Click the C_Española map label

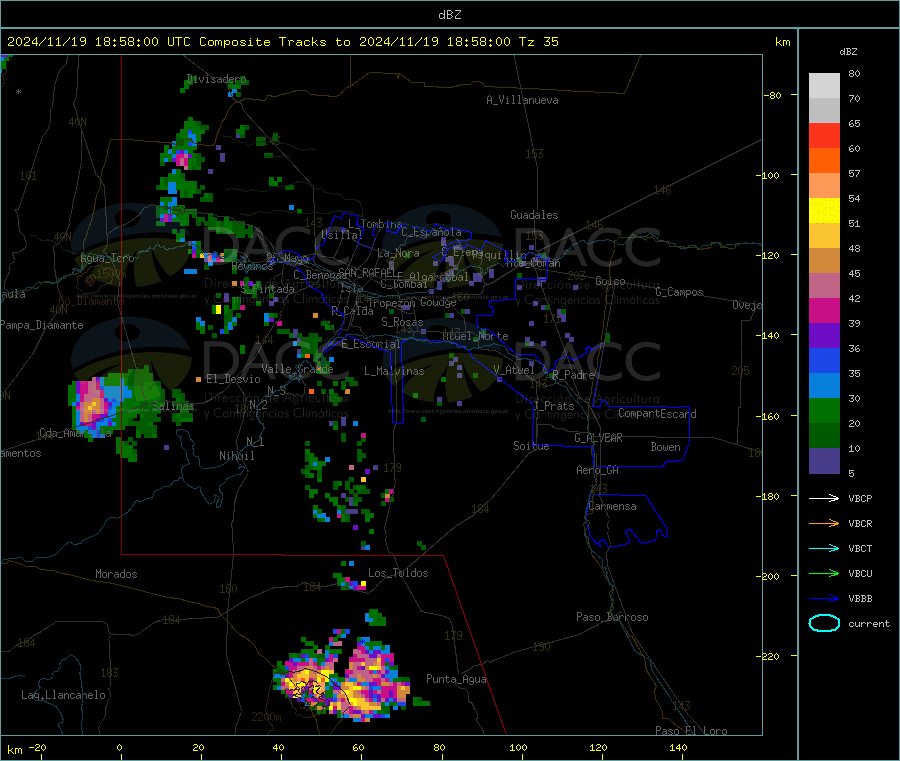(431, 232)
